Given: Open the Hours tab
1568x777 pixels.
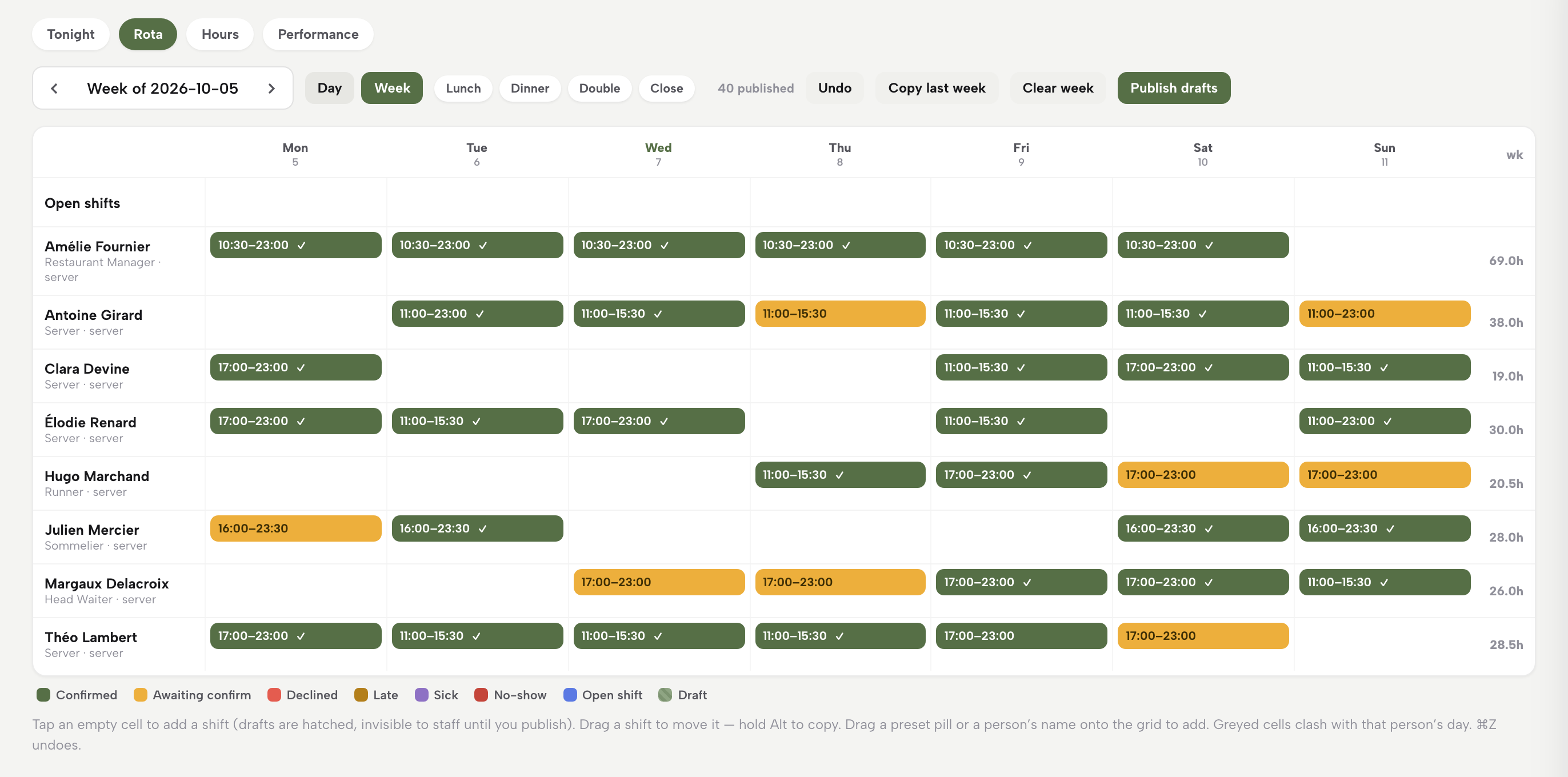Looking at the screenshot, I should point(220,34).
